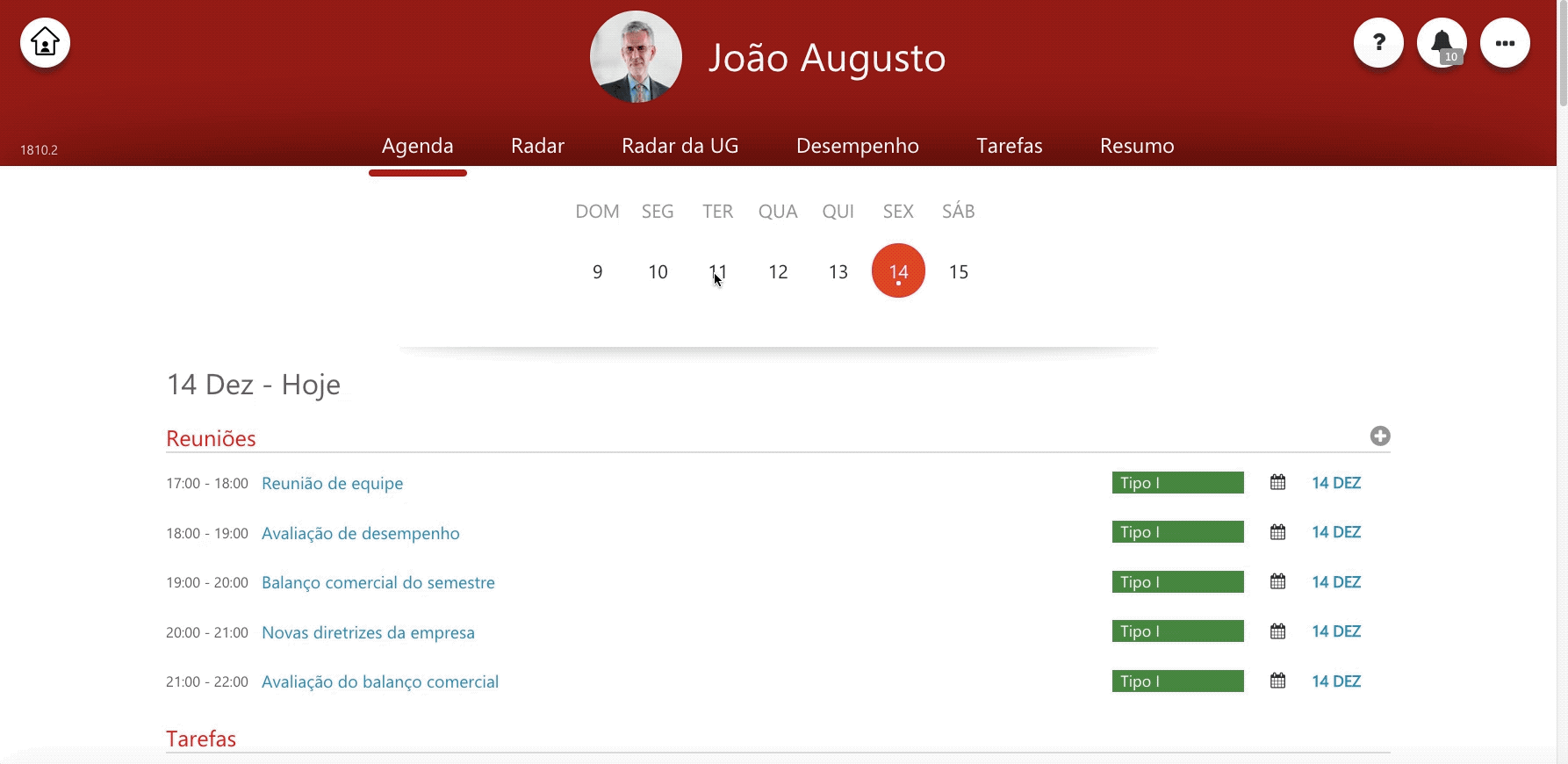Select day 9 in the week calendar
Screen dimensions: 1568x764
coord(598,272)
